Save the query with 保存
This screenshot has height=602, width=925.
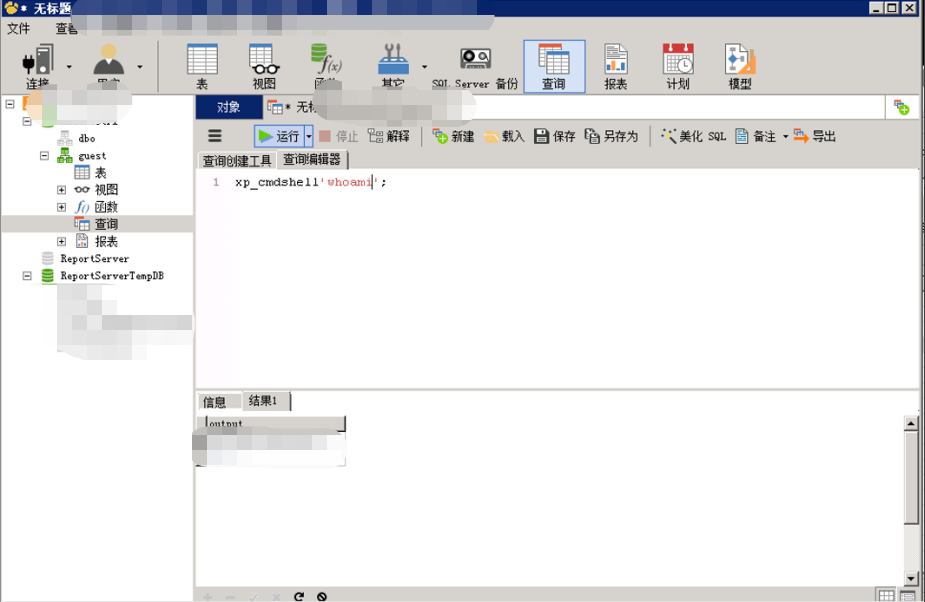pos(555,136)
